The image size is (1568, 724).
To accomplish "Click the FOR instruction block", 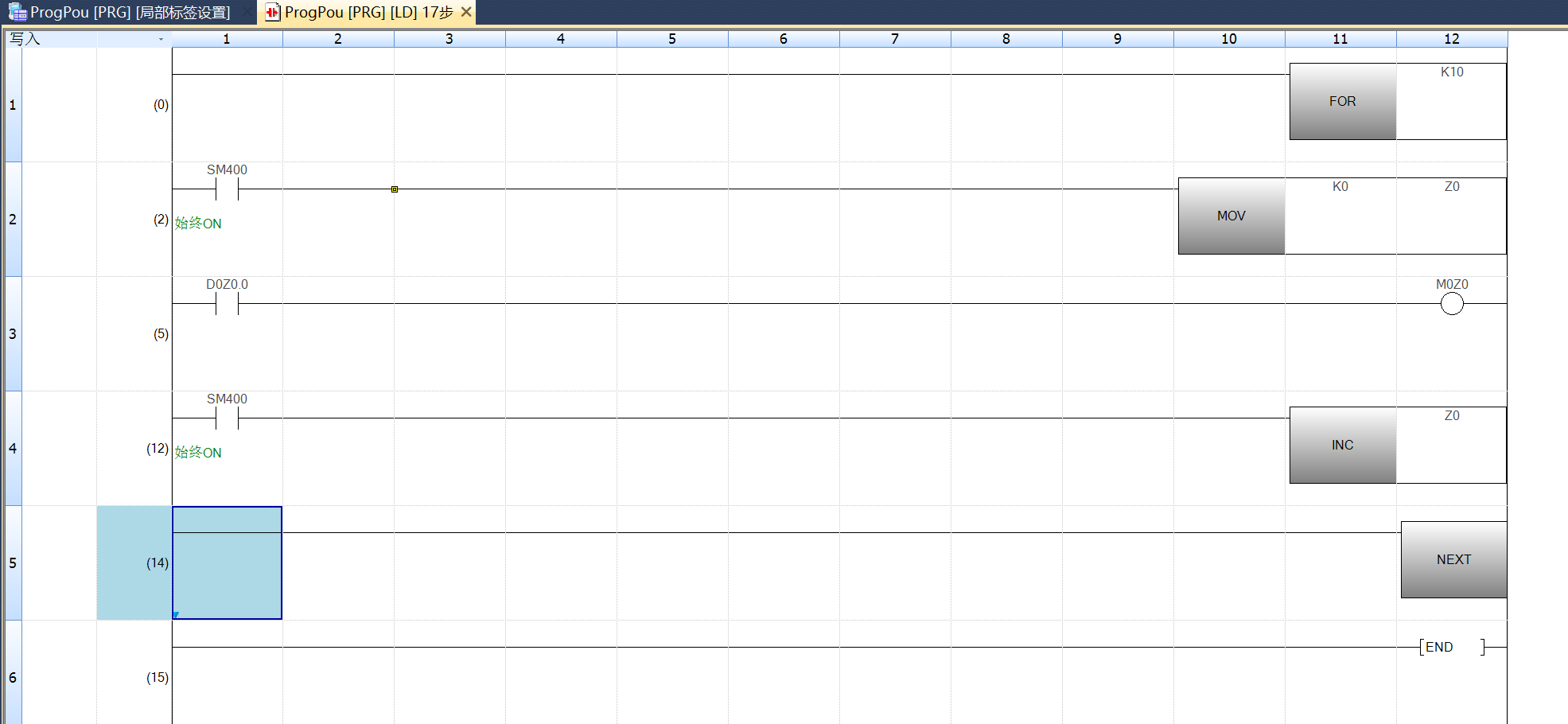I will (x=1342, y=102).
